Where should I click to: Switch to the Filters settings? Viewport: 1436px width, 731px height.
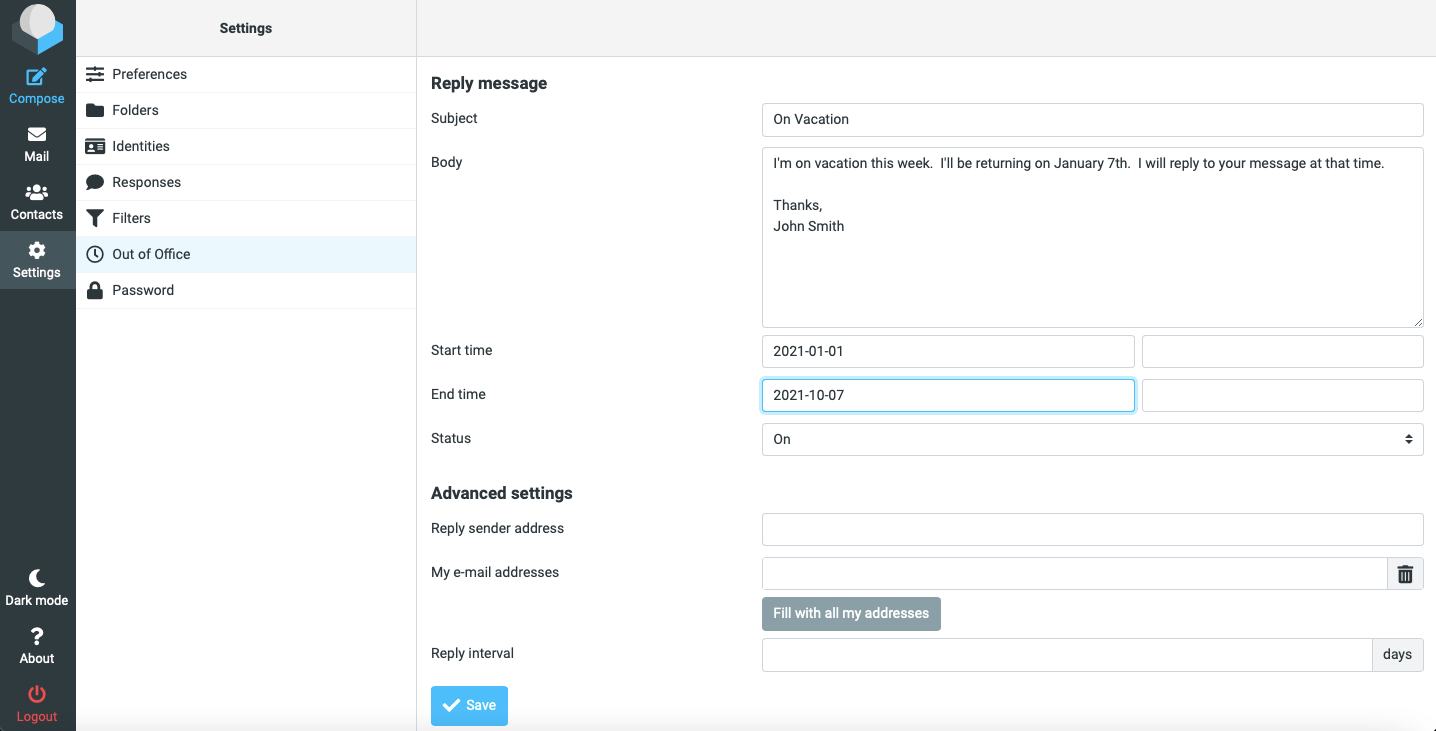132,218
